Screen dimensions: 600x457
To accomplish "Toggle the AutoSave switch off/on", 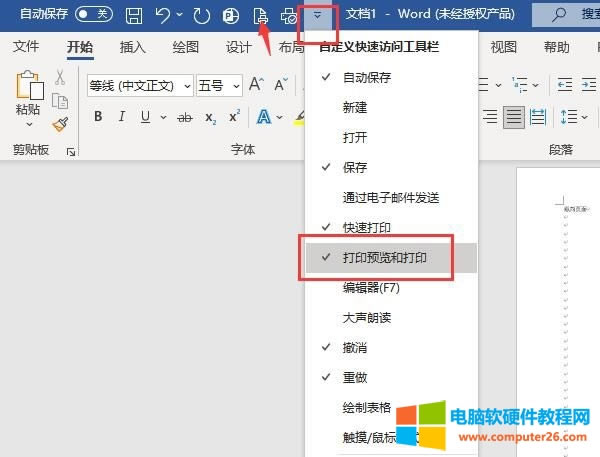I will click(x=94, y=16).
